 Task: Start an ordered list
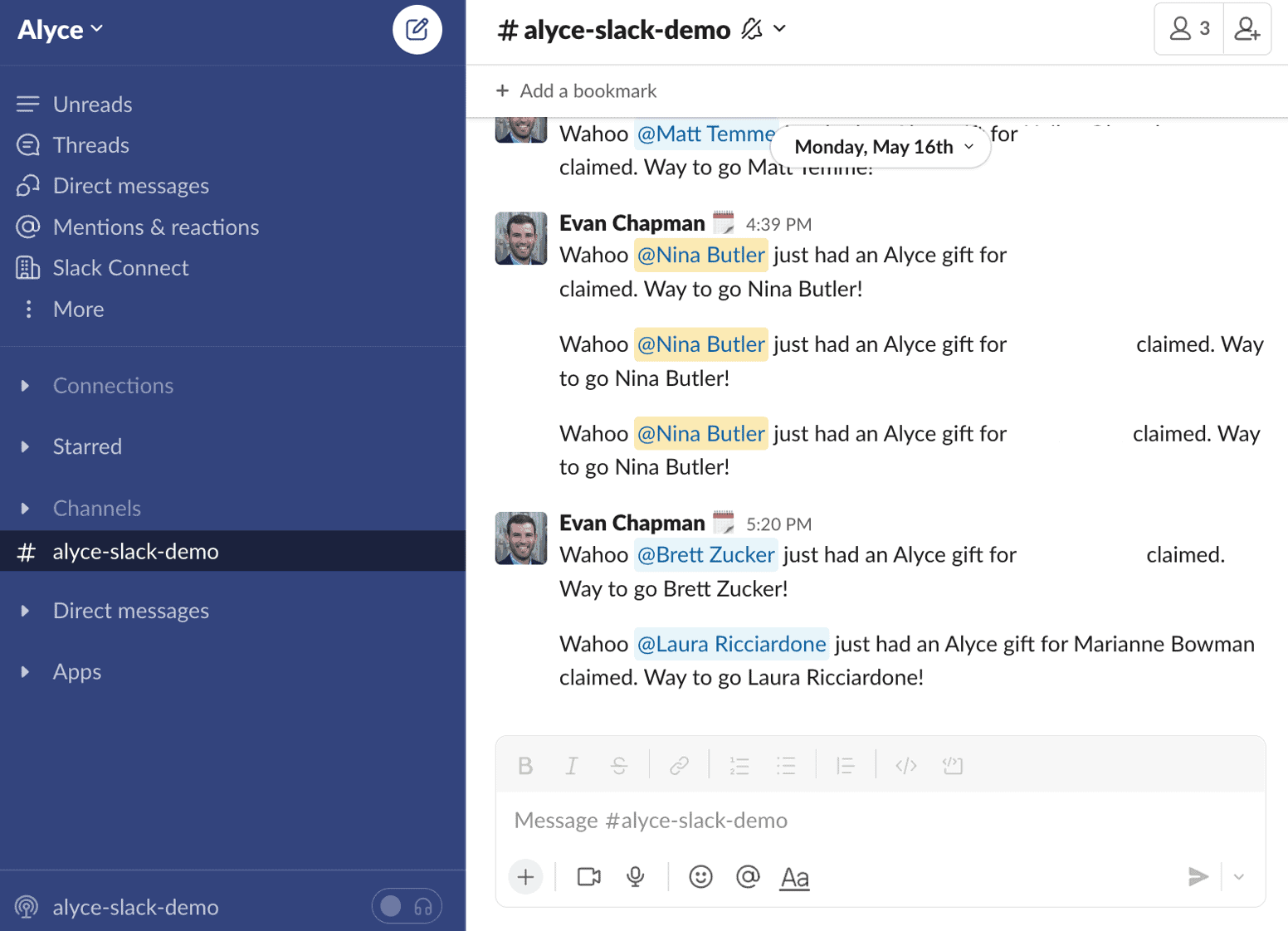click(739, 766)
